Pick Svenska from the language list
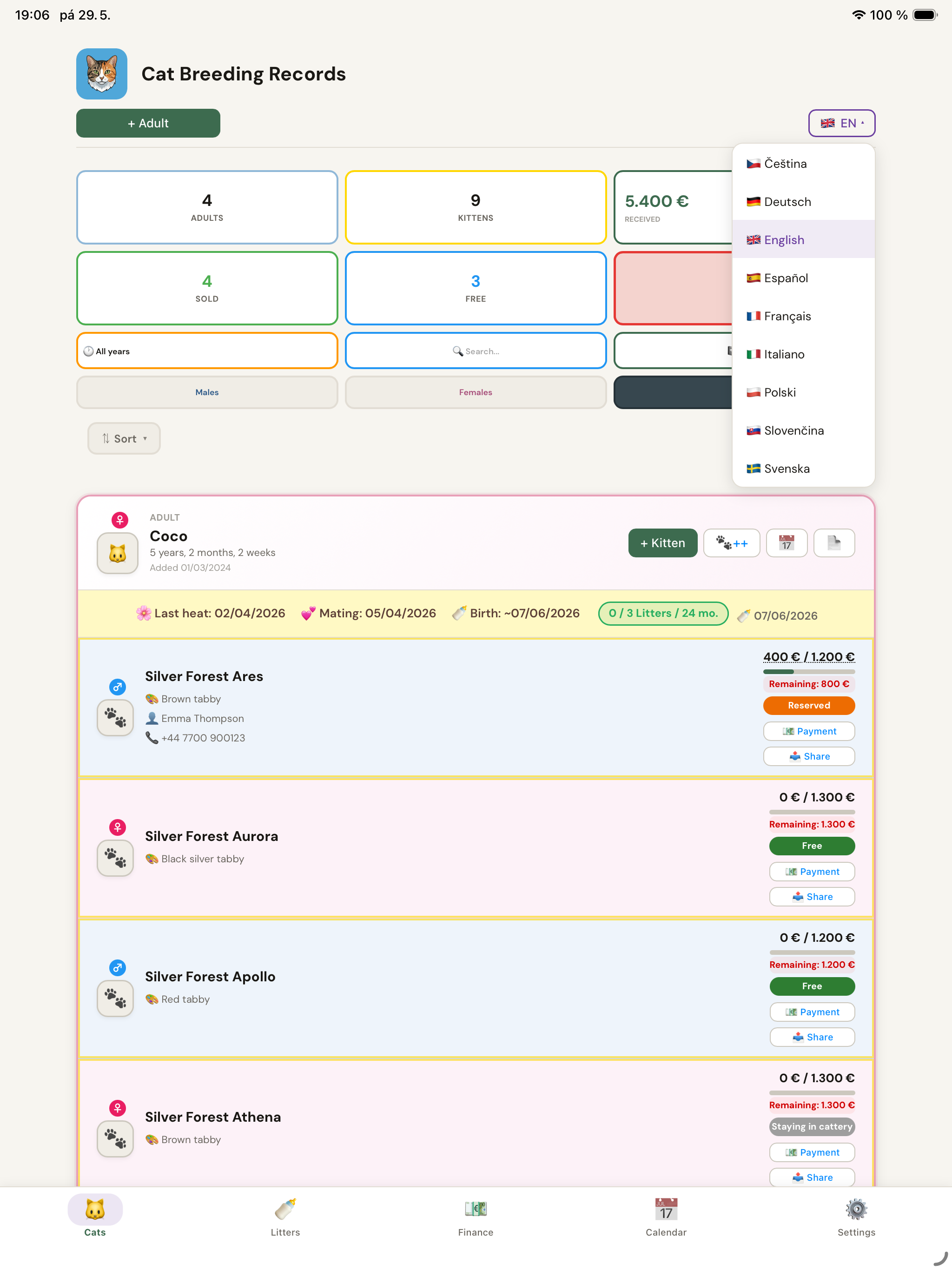 coord(803,469)
